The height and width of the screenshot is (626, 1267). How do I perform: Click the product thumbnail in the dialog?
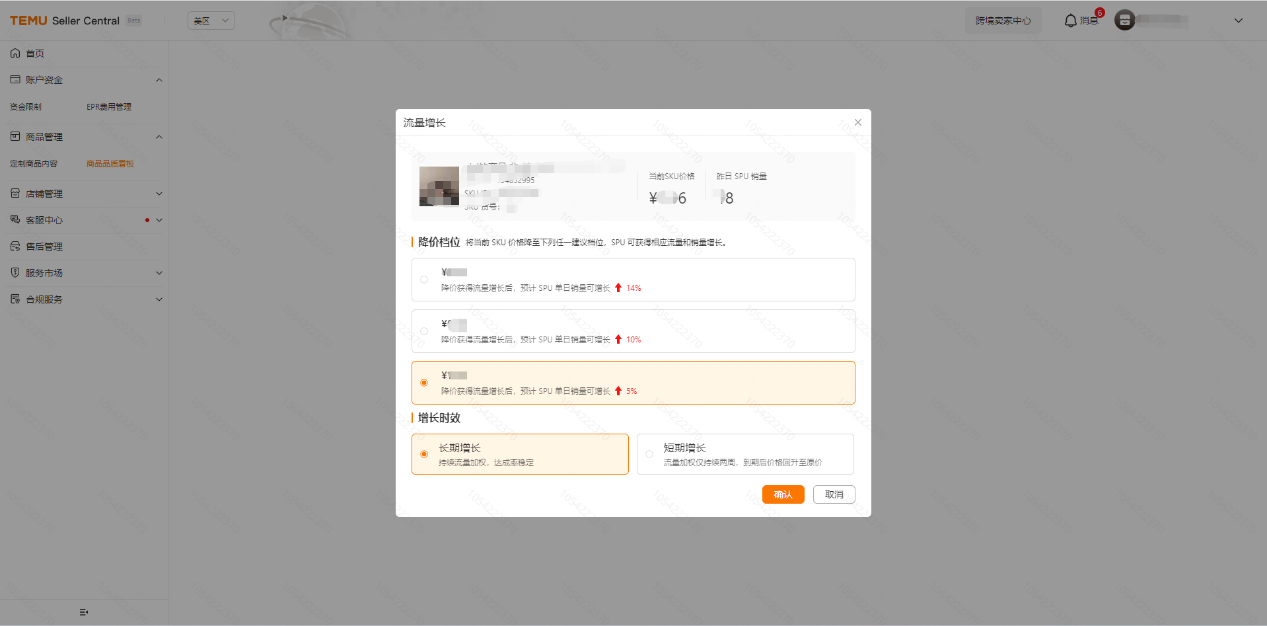coord(438,186)
